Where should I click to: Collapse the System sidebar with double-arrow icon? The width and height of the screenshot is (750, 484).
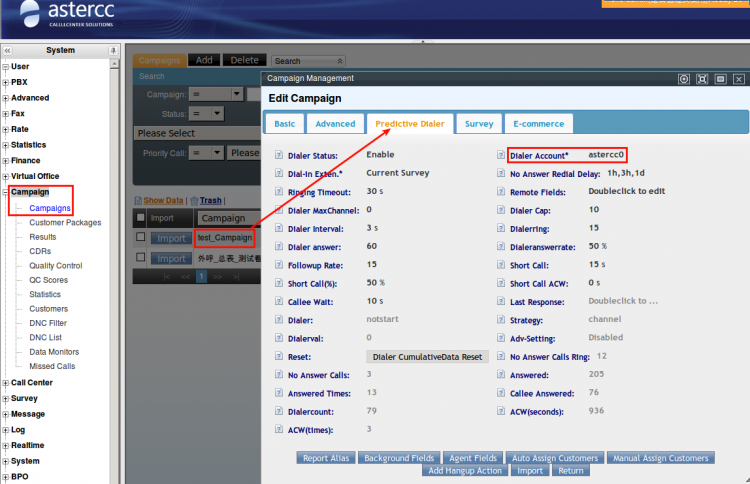tap(7, 50)
